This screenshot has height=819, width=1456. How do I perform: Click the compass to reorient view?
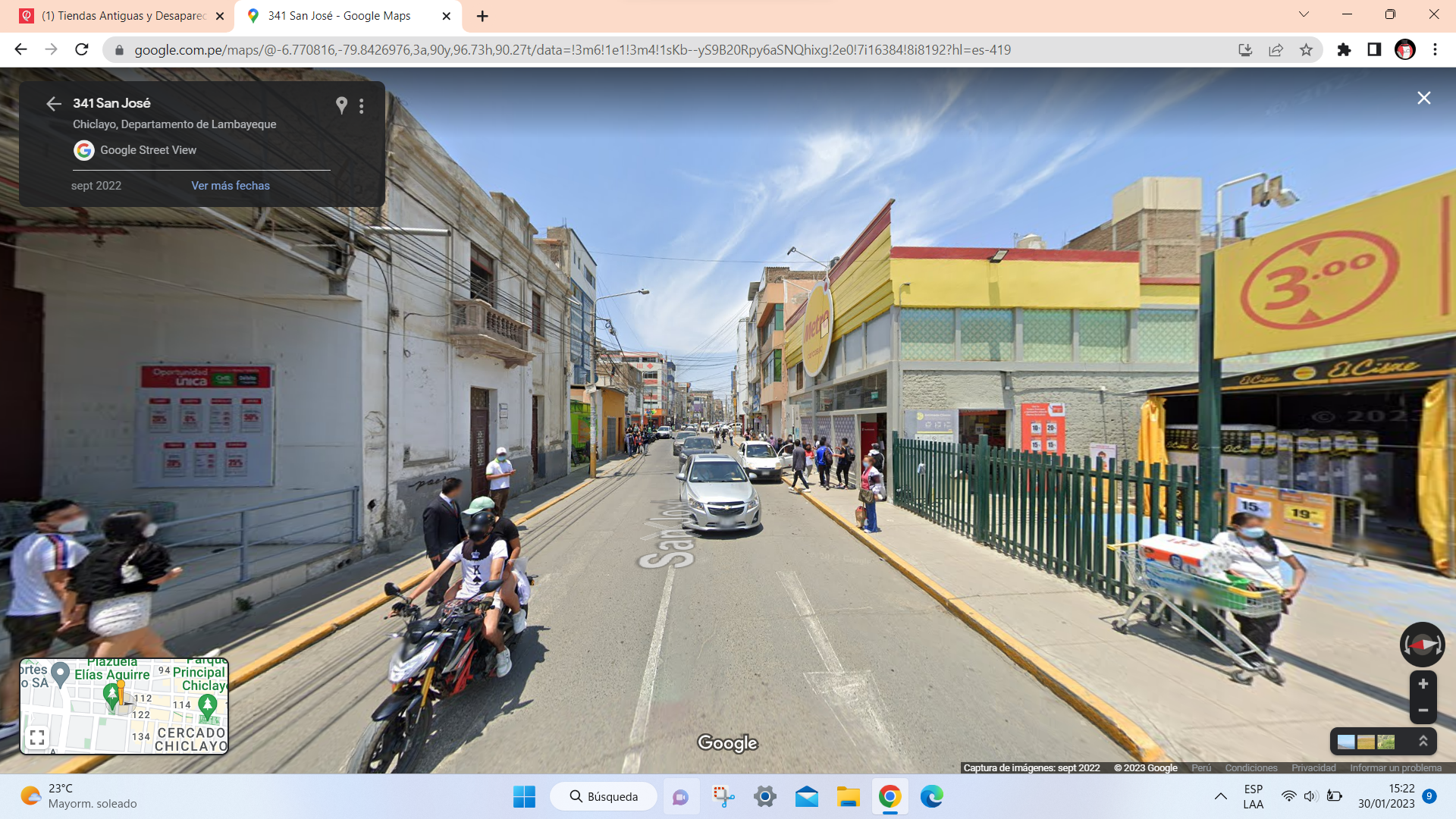click(x=1422, y=645)
